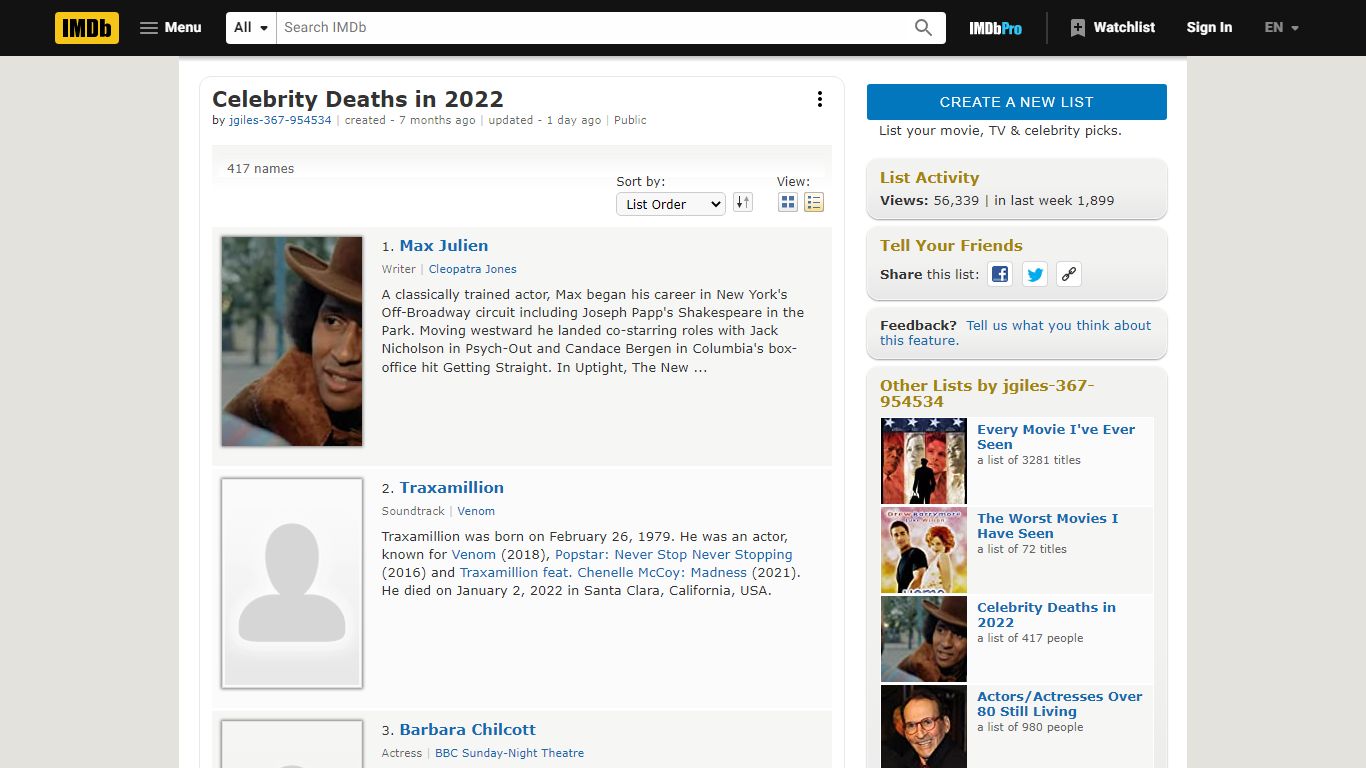Open the IMDbPro link

tap(995, 28)
